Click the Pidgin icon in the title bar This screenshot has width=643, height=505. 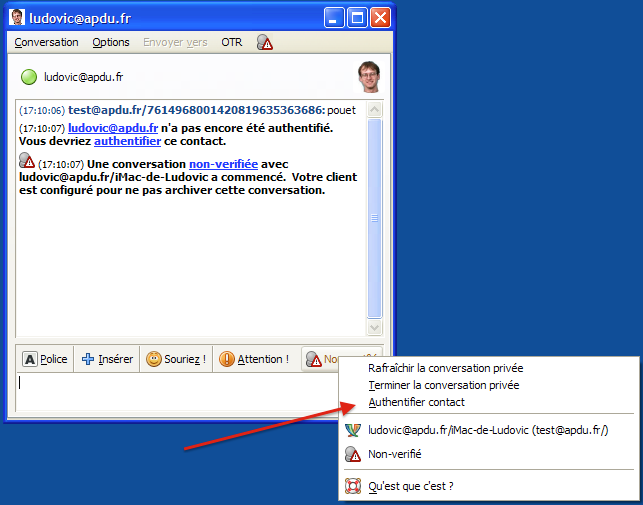(17, 17)
